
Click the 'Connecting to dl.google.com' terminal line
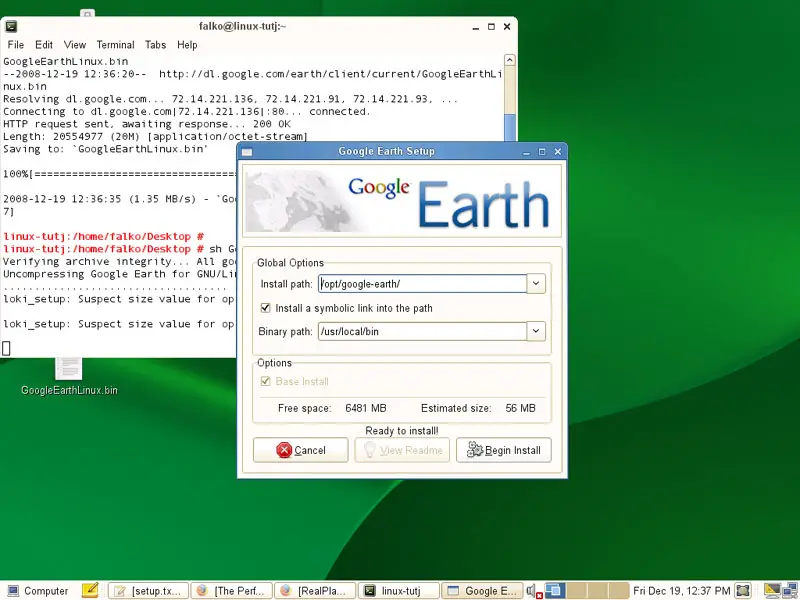187,111
